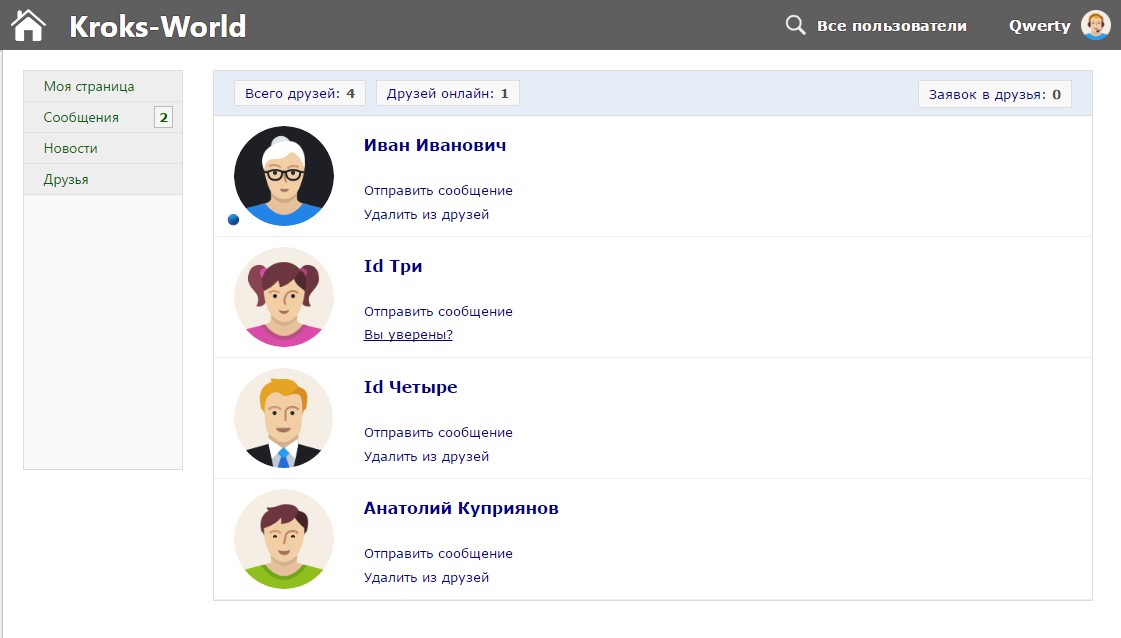The image size is (1121, 638).
Task: Show Друзей онлайн: 1 tab
Action: (448, 94)
